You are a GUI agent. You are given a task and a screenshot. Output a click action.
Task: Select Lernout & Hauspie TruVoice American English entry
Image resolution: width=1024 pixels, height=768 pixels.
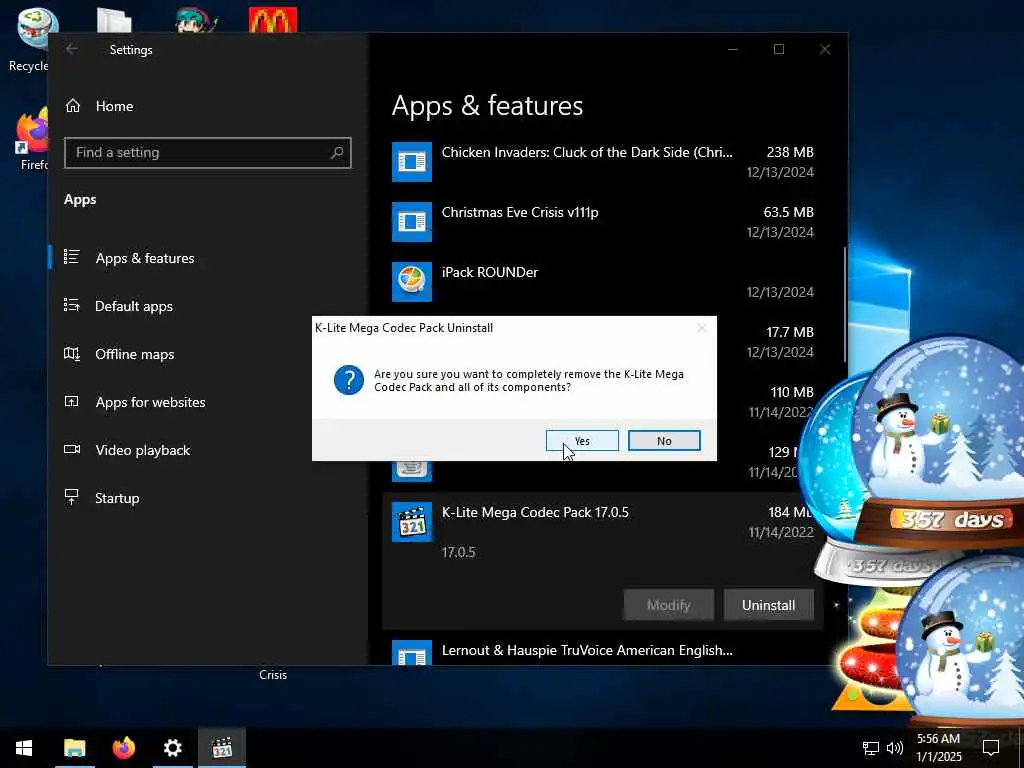coord(587,650)
